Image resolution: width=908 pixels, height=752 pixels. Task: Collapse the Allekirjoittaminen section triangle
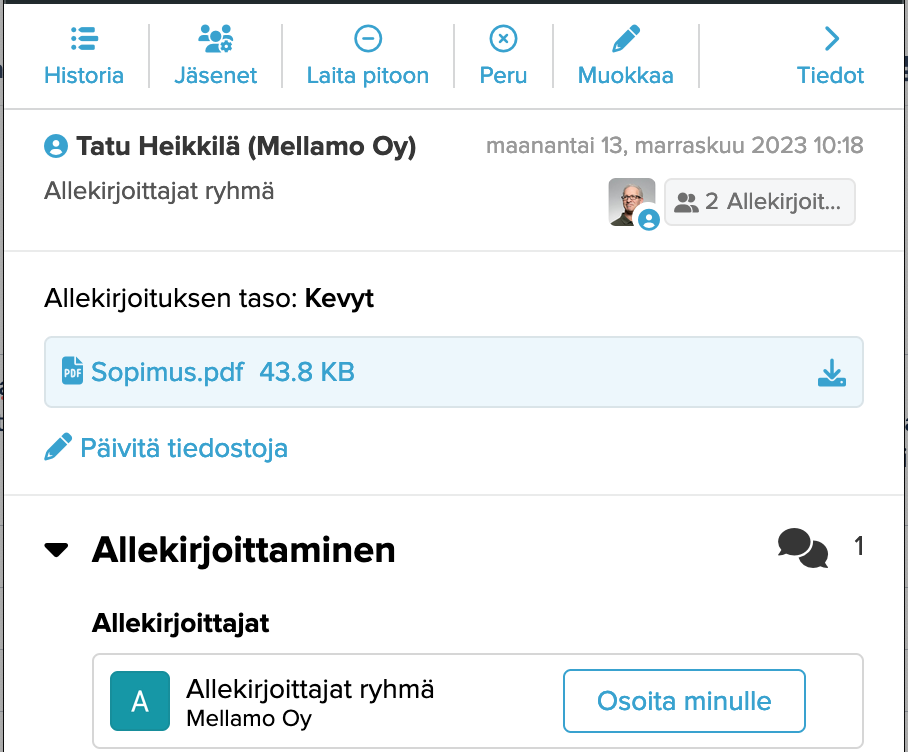coord(56,549)
